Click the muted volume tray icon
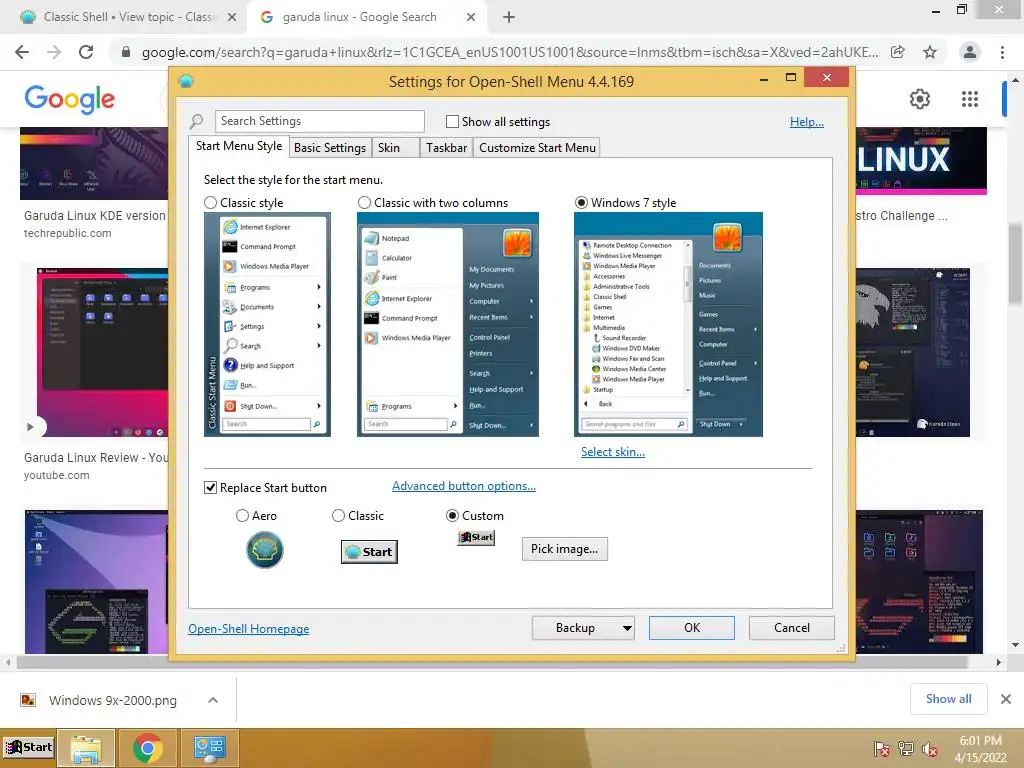Image resolution: width=1024 pixels, height=768 pixels. (930, 749)
